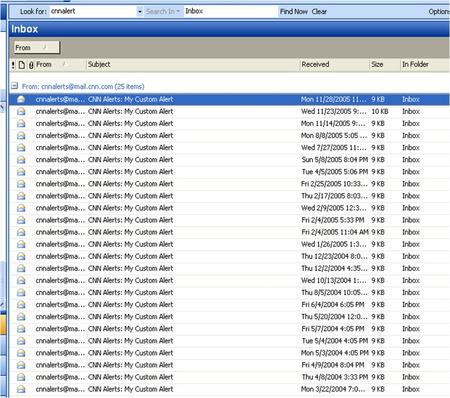The image size is (450, 398).
Task: Click envelope icon of Thu 12/2/2004 message
Action: (x=21, y=268)
